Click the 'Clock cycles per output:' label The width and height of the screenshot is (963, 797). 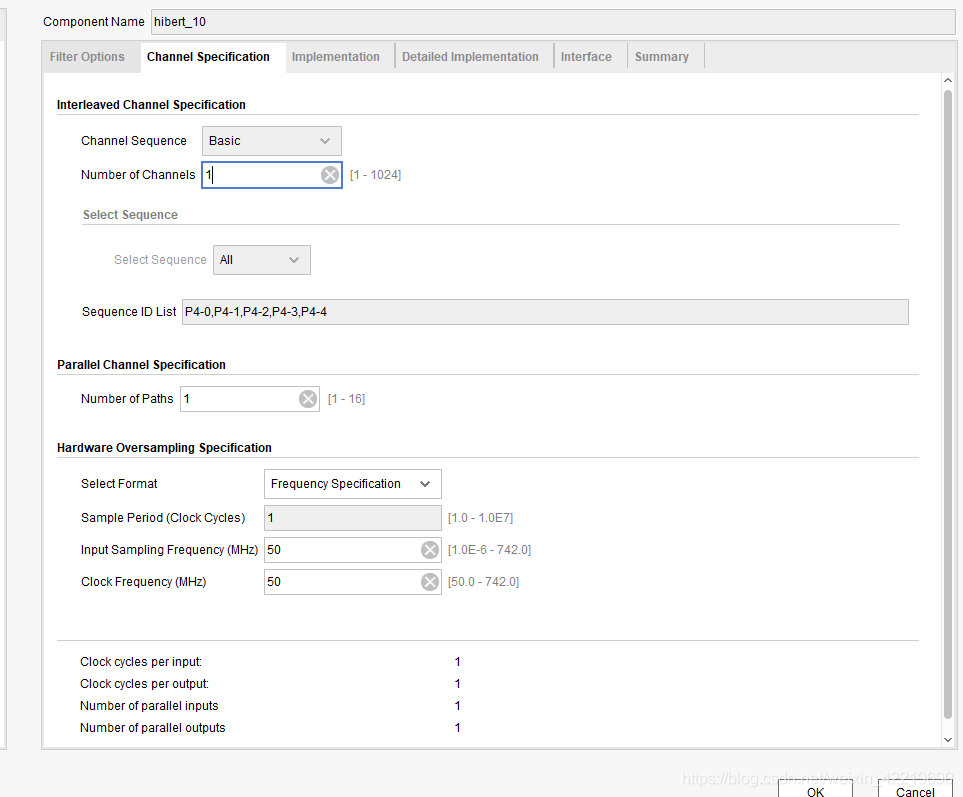(144, 684)
